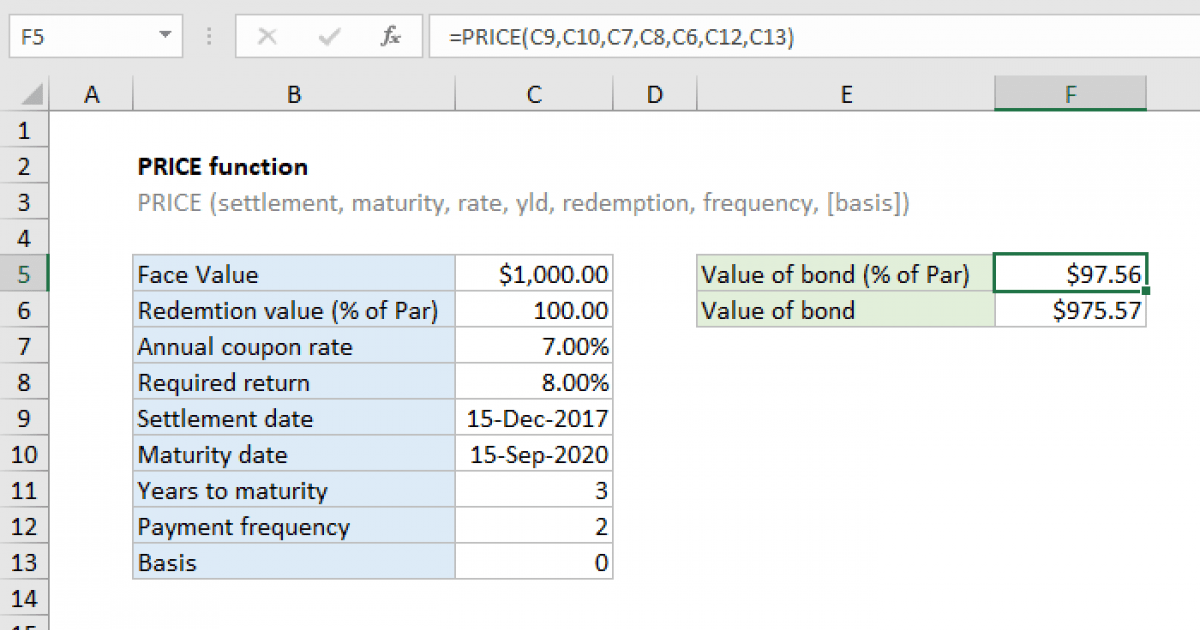Select the 7.00% annual coupon rate cell
The image size is (1200, 630).
[x=533, y=346]
